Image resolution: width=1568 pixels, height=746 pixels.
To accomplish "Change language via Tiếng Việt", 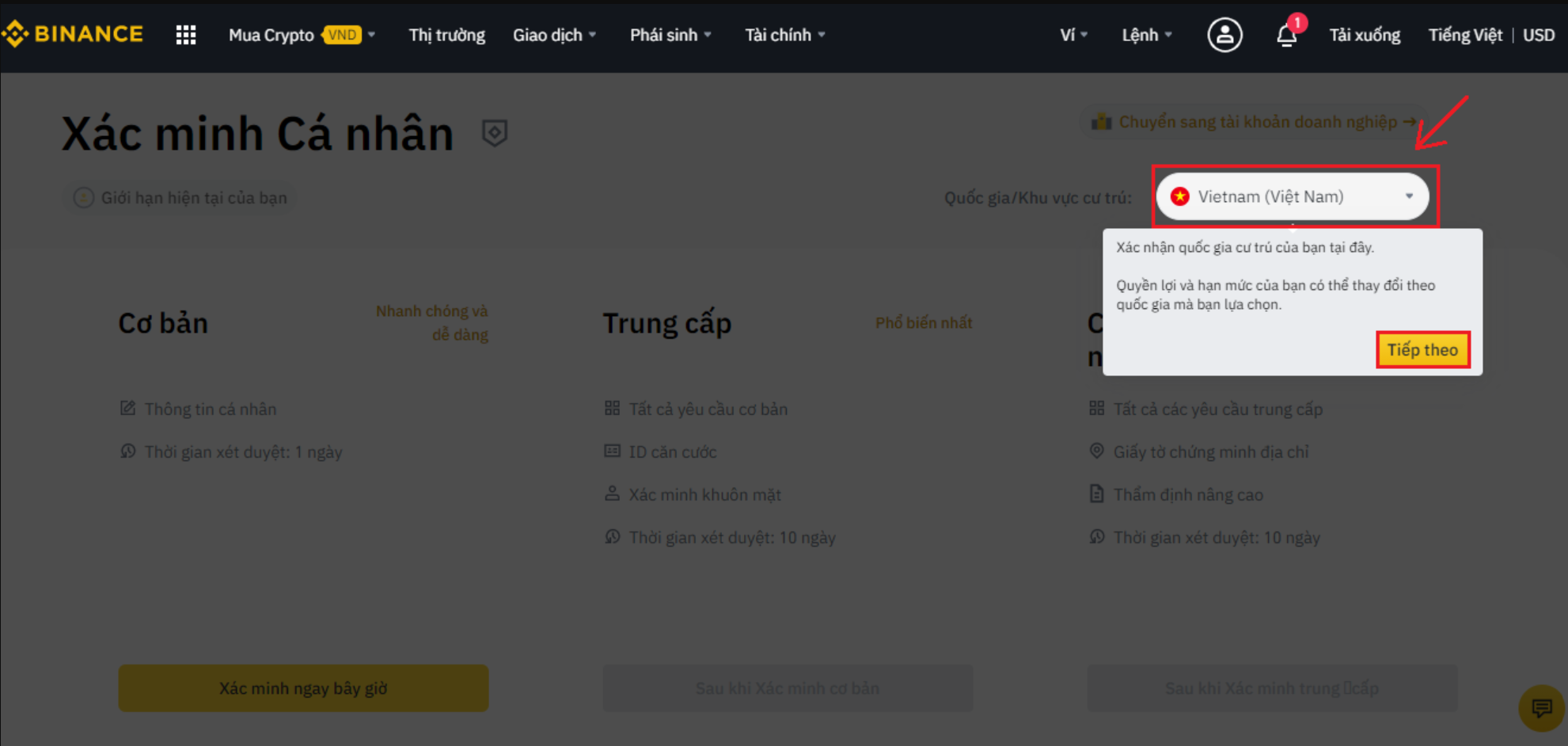I will tap(1465, 35).
